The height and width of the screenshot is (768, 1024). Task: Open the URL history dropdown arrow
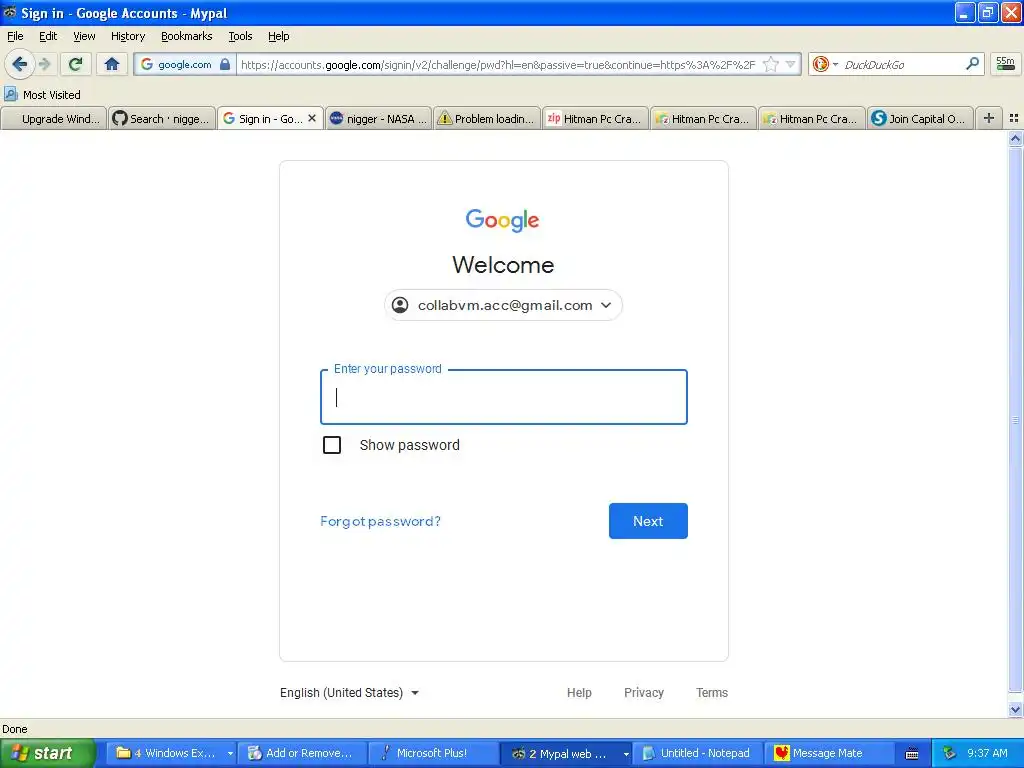click(x=790, y=64)
